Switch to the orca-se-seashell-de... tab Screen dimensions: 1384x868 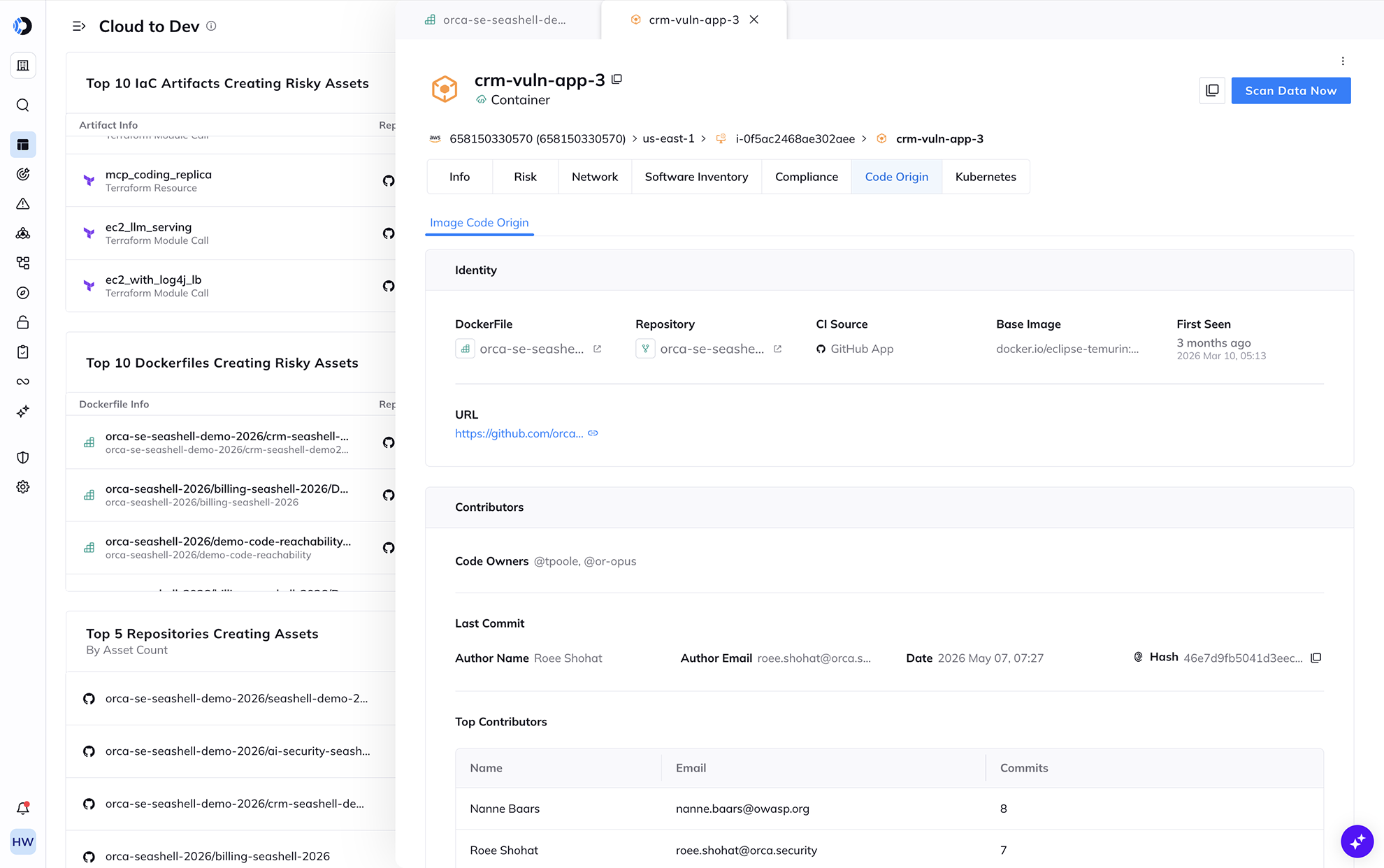point(498,20)
